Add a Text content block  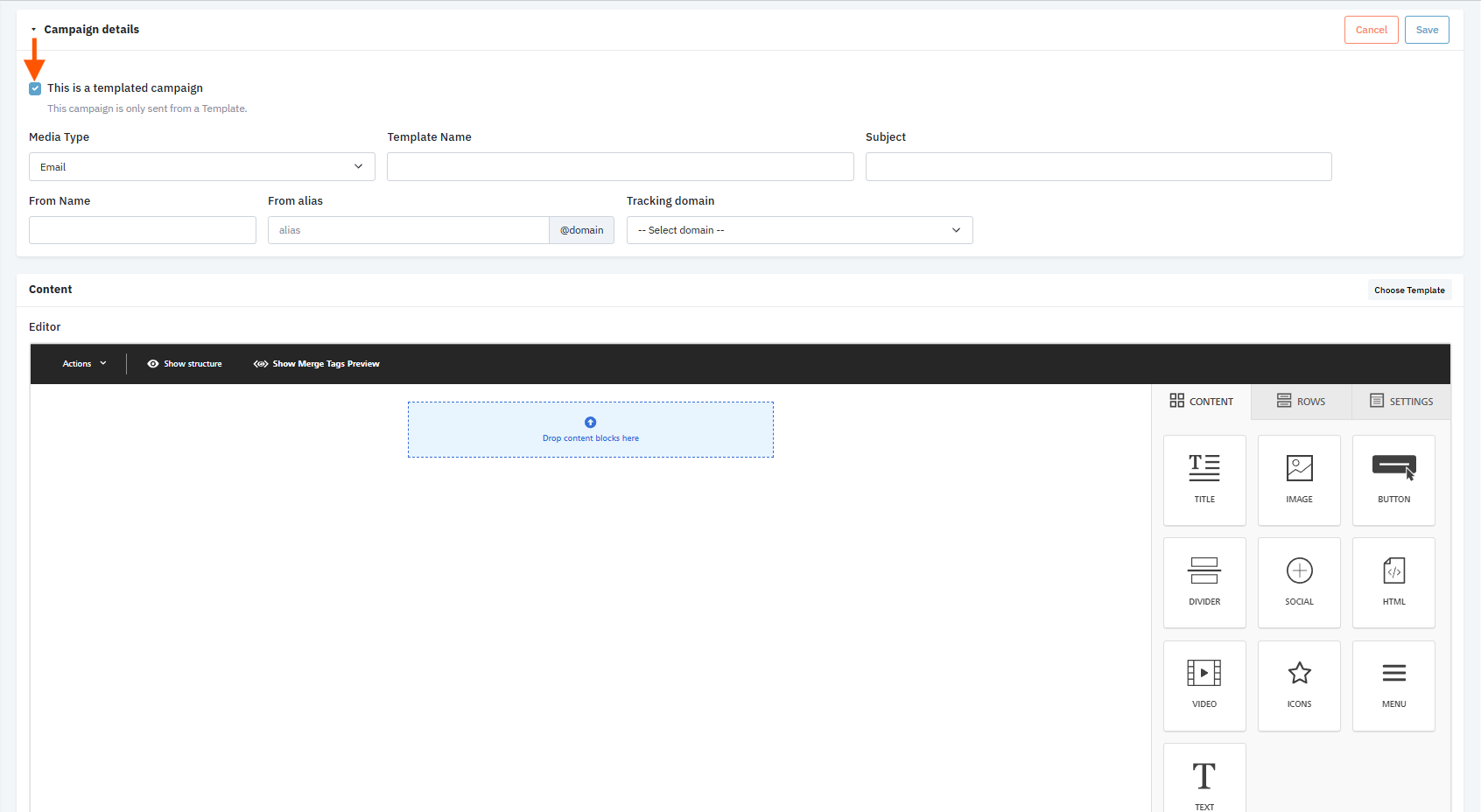1204,779
